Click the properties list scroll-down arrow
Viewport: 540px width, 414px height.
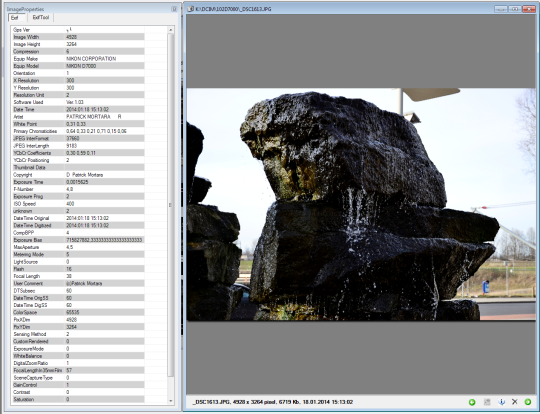point(170,401)
